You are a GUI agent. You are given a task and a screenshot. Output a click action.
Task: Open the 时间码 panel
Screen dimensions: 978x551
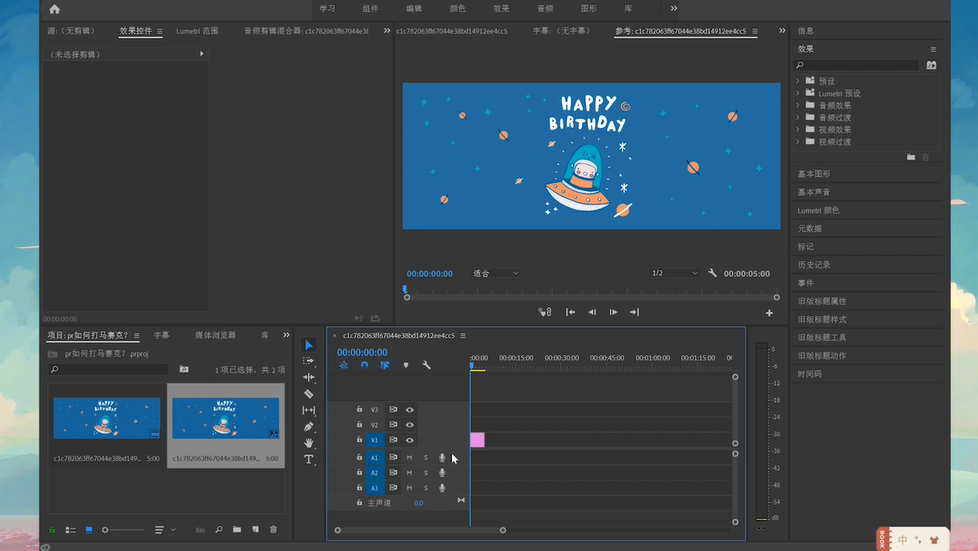coord(810,374)
